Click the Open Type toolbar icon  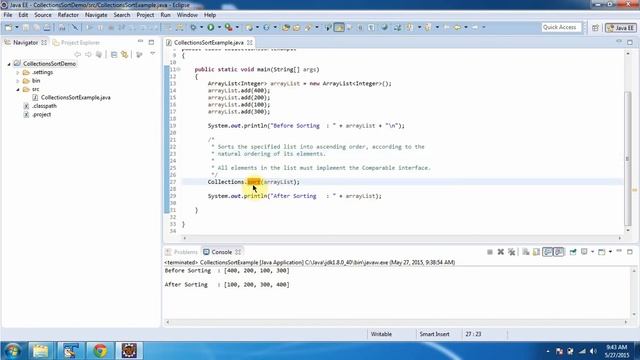click(x=286, y=27)
